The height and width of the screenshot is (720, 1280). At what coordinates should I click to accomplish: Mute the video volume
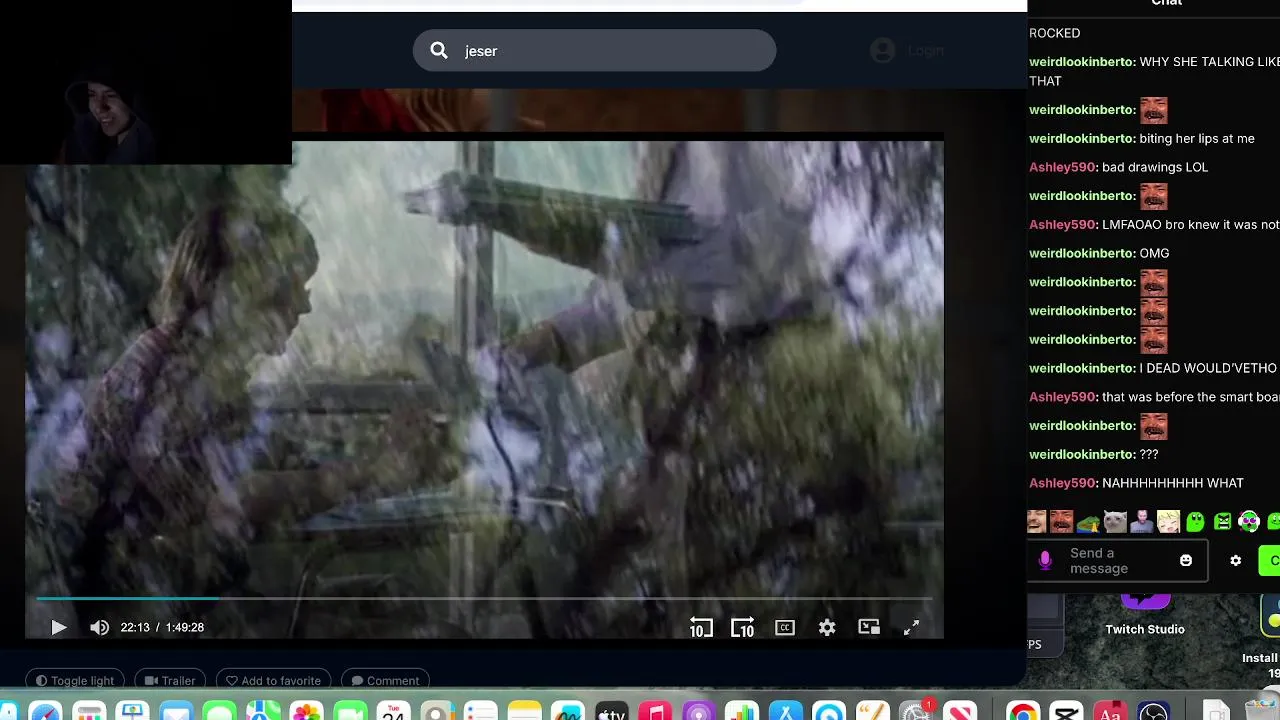[99, 628]
